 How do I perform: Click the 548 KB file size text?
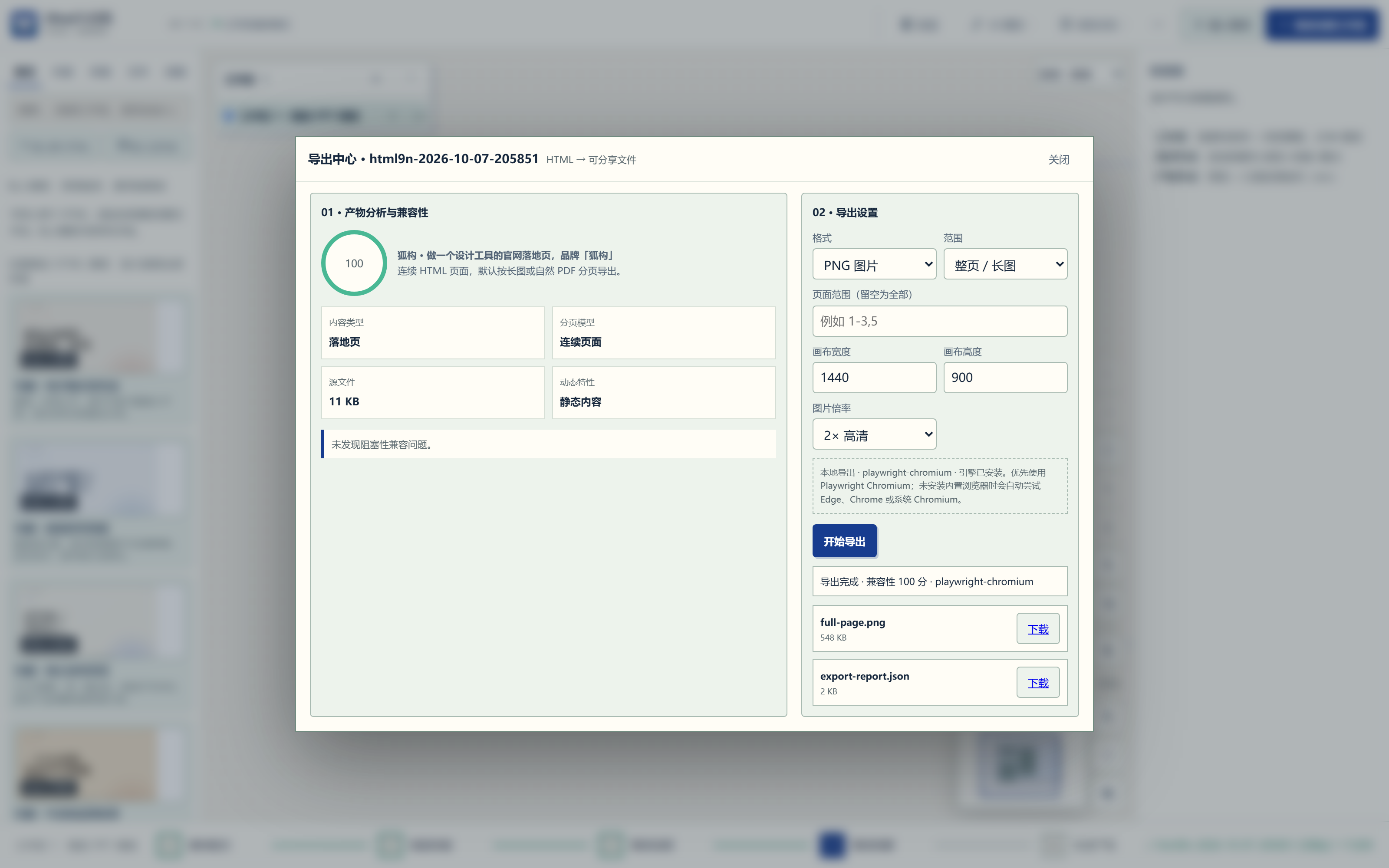click(x=833, y=638)
